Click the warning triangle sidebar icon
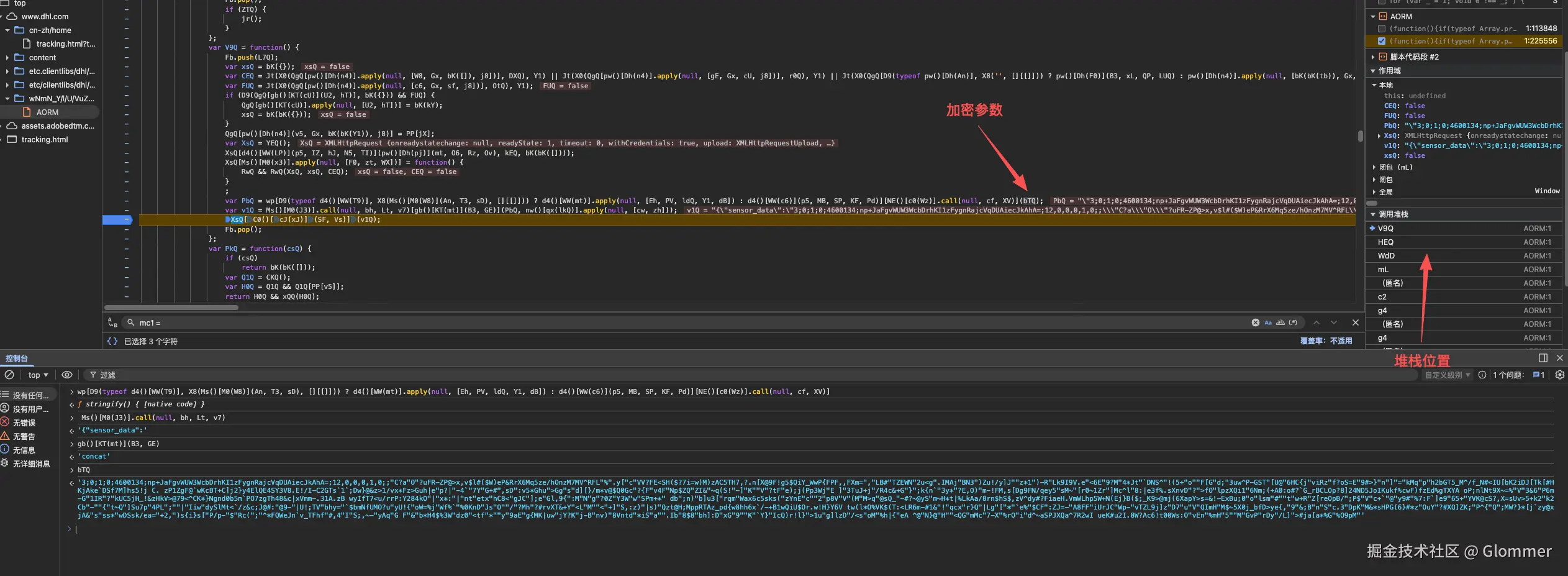1568x576 pixels. pos(5,436)
